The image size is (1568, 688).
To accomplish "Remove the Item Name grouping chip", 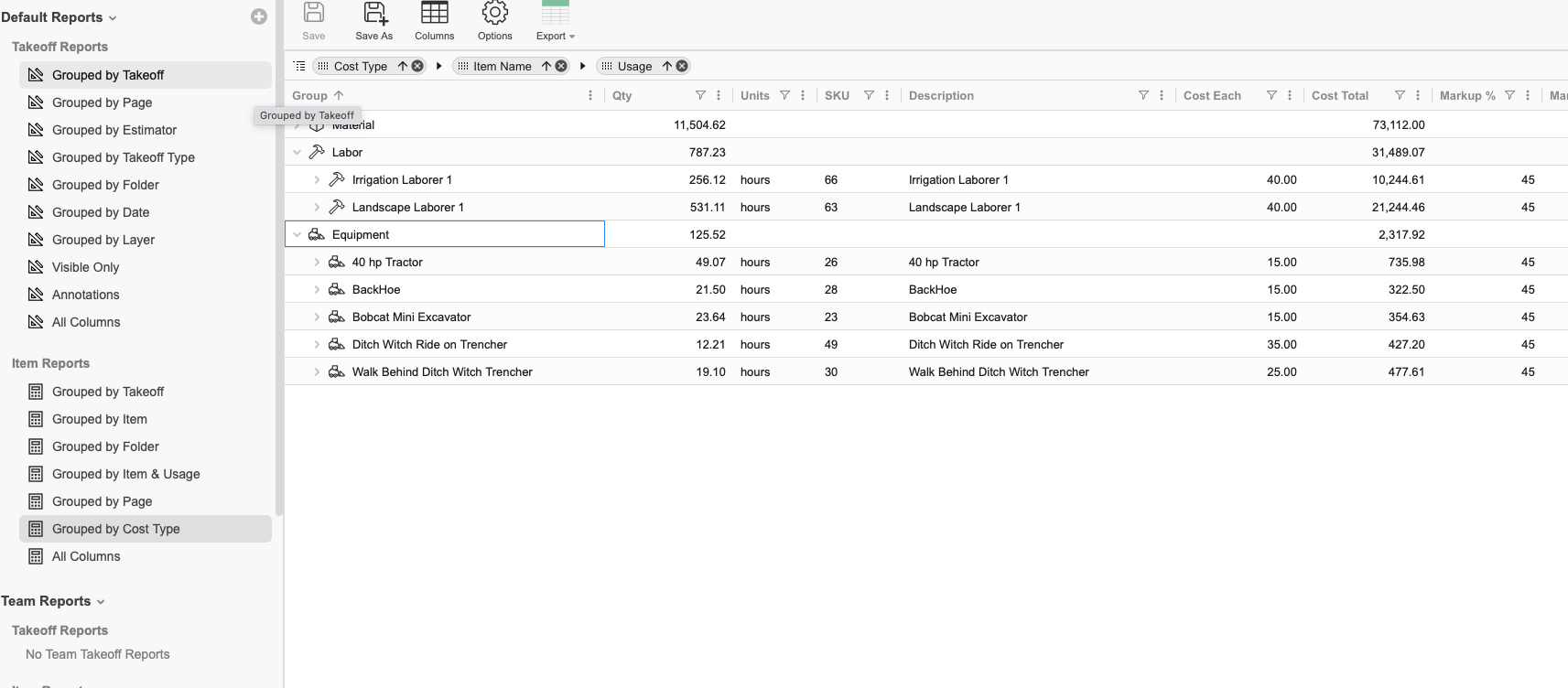I will point(561,66).
